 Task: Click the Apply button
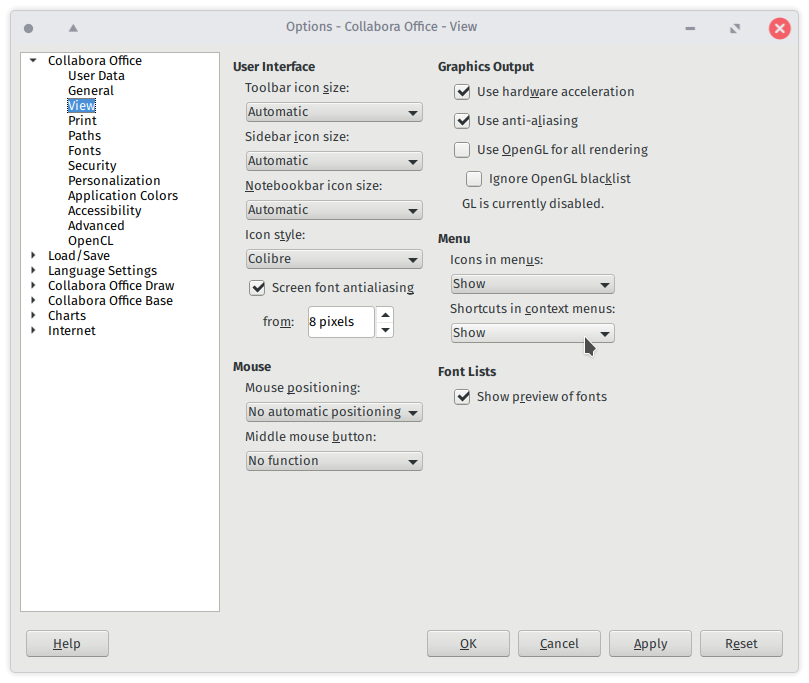(x=650, y=644)
